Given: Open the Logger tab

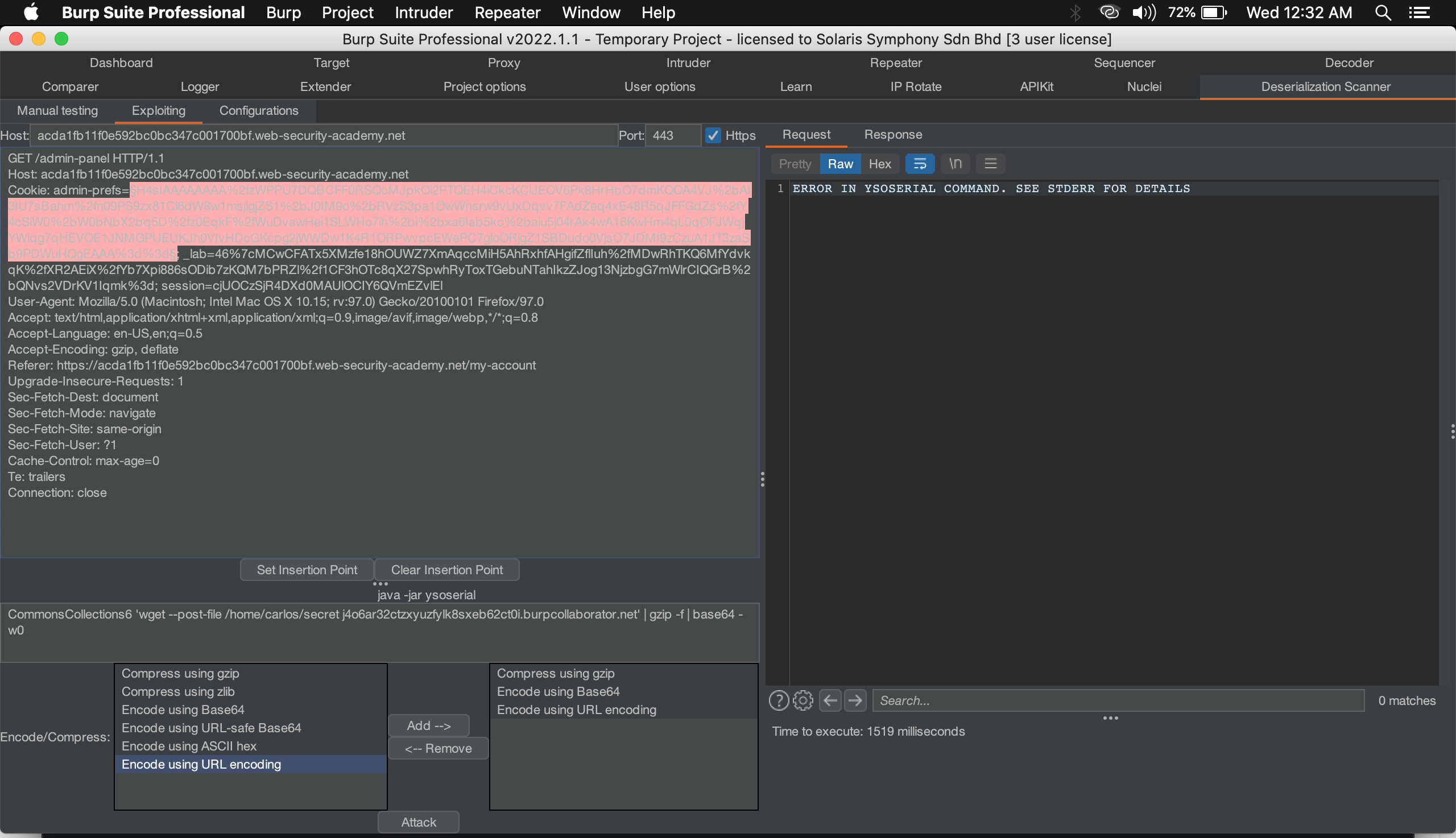Looking at the screenshot, I should [x=200, y=87].
